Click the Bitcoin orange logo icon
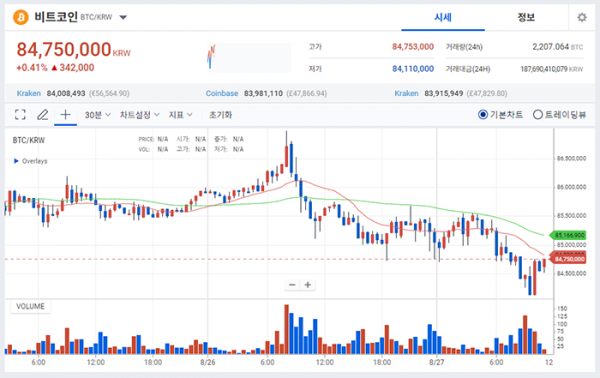The image size is (600, 378). coord(21,17)
